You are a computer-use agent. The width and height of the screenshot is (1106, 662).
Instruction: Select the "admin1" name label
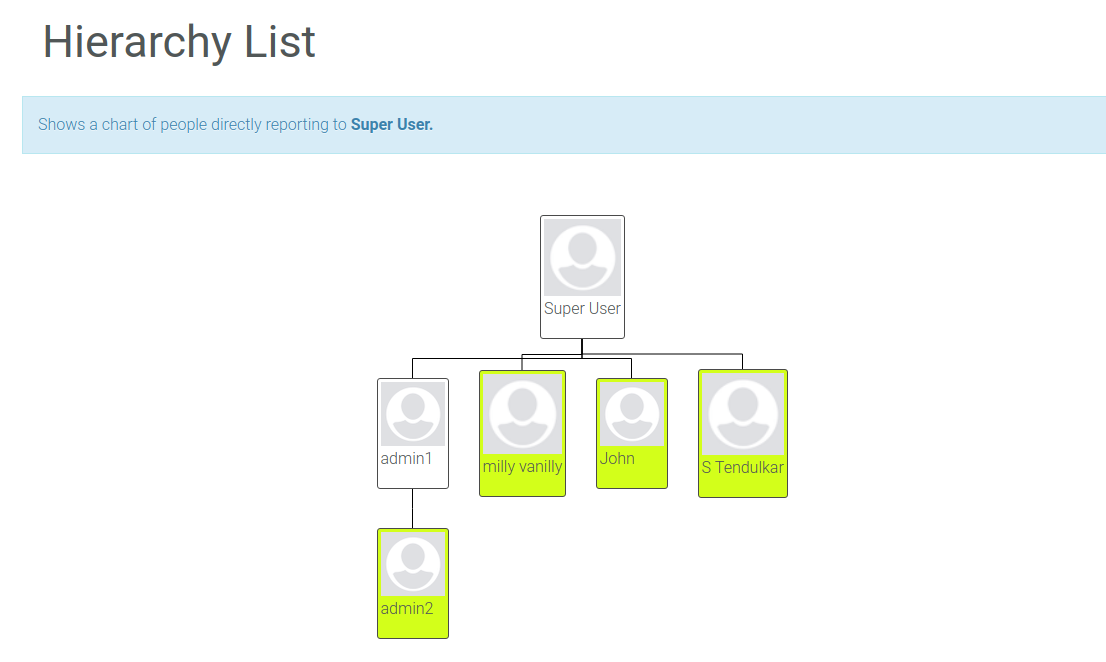pos(406,459)
